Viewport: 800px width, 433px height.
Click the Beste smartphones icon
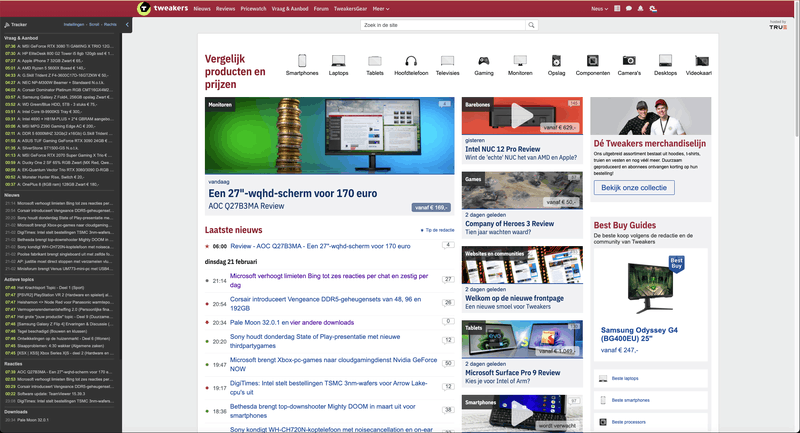point(603,400)
